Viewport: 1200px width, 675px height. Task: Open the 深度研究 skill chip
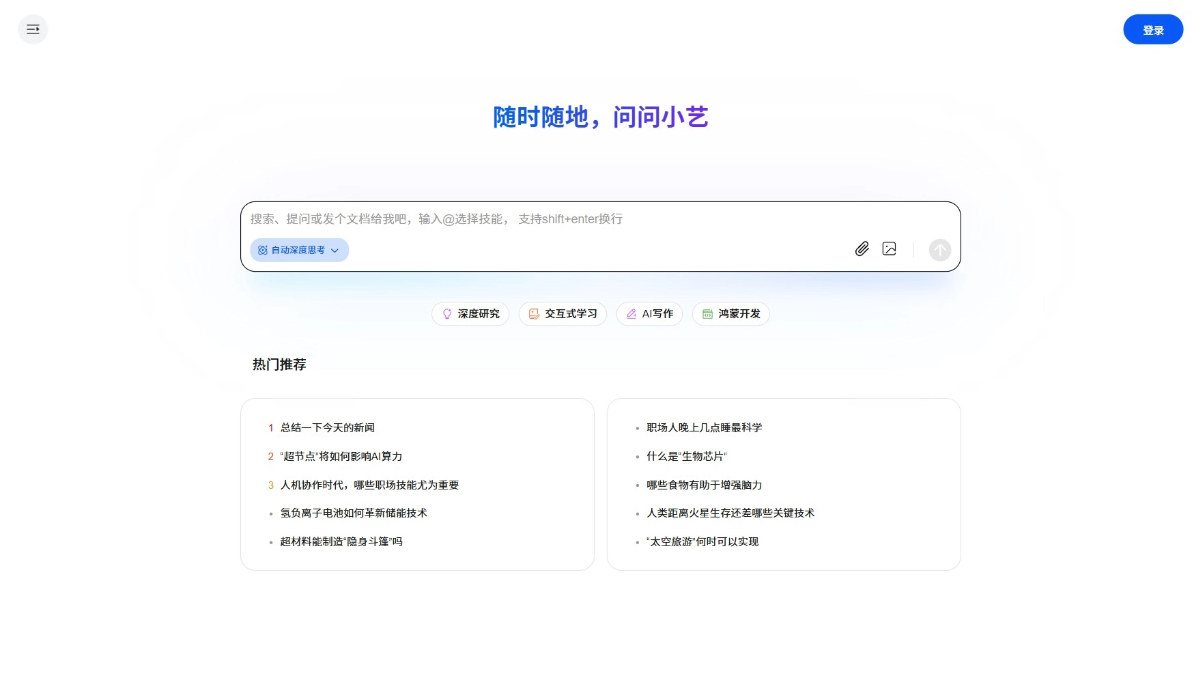(x=470, y=313)
